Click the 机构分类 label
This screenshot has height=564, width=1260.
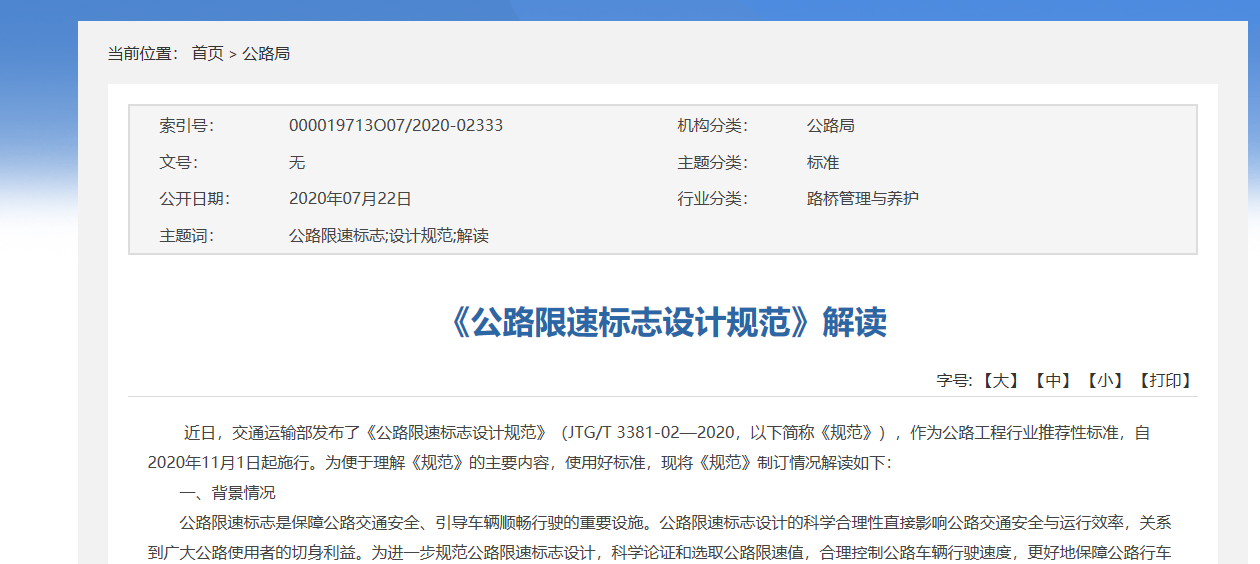point(712,125)
